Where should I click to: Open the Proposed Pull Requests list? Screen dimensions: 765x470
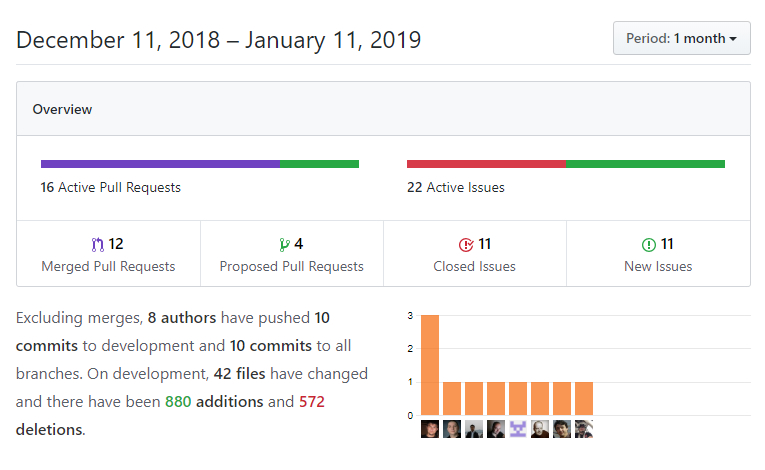pyautogui.click(x=291, y=266)
